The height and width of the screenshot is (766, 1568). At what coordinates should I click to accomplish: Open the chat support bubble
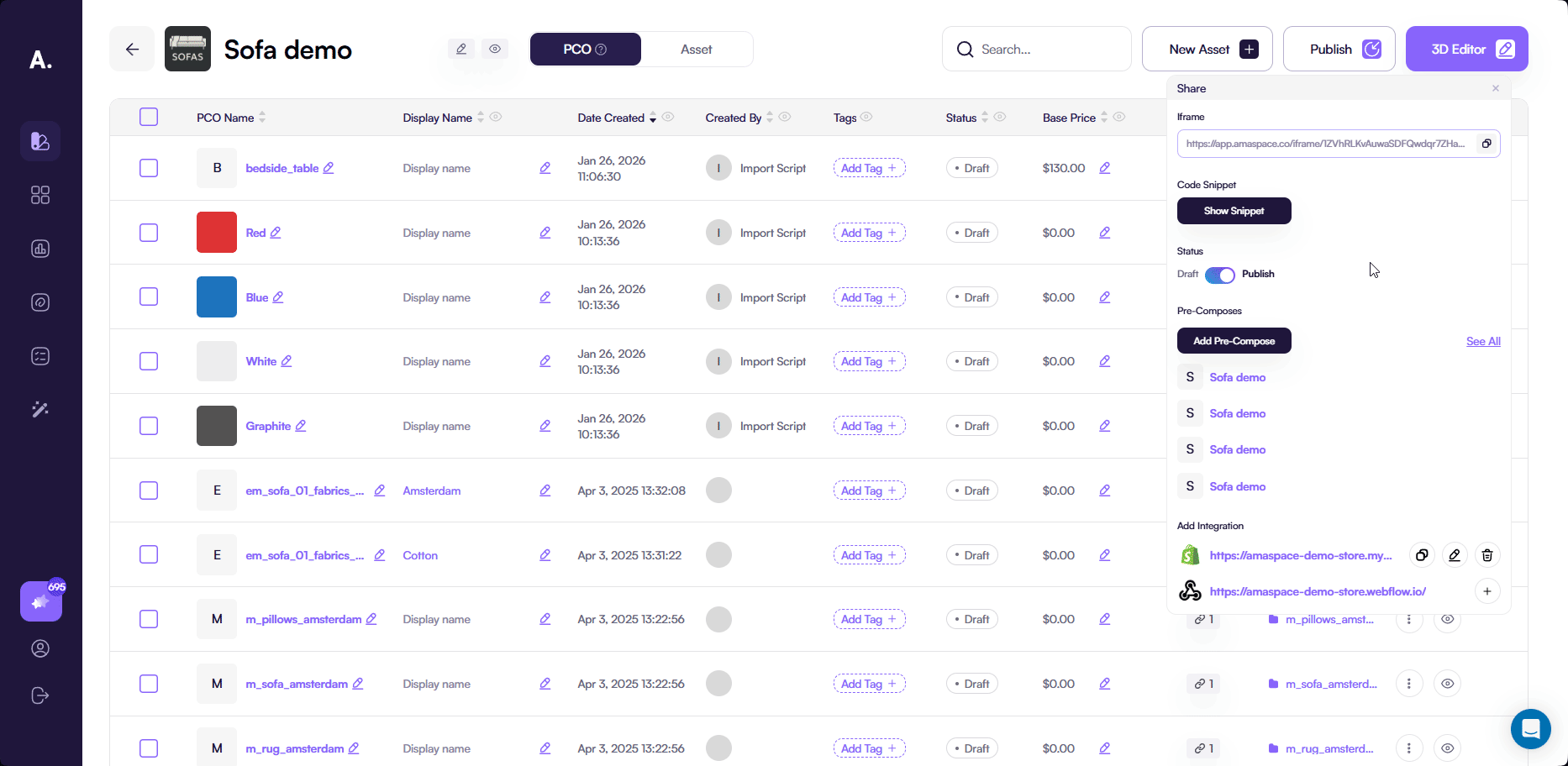click(x=1530, y=728)
